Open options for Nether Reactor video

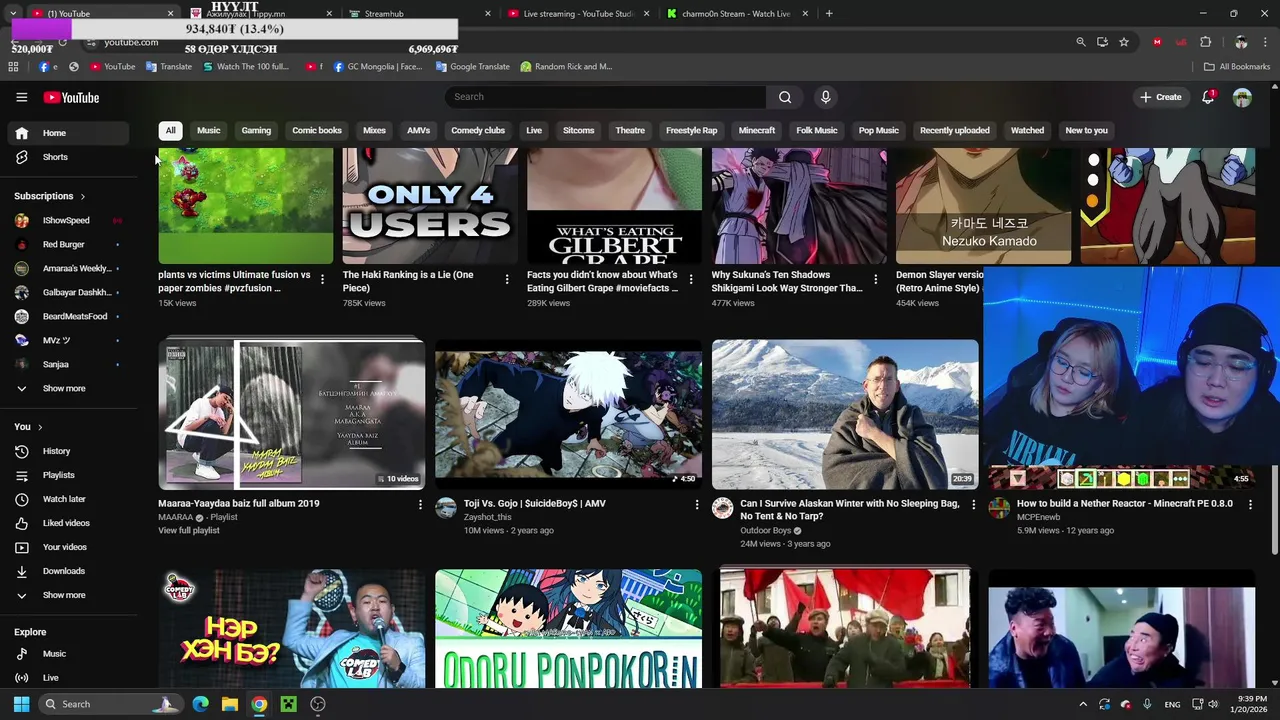[1250, 505]
